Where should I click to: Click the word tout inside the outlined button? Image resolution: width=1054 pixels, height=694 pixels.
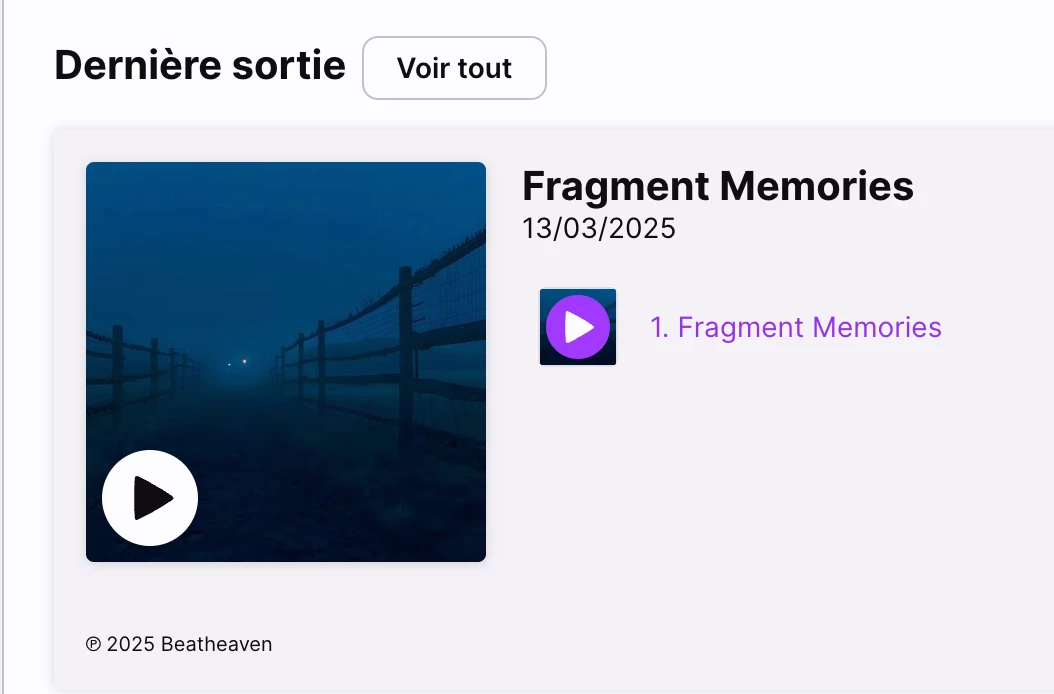click(483, 68)
